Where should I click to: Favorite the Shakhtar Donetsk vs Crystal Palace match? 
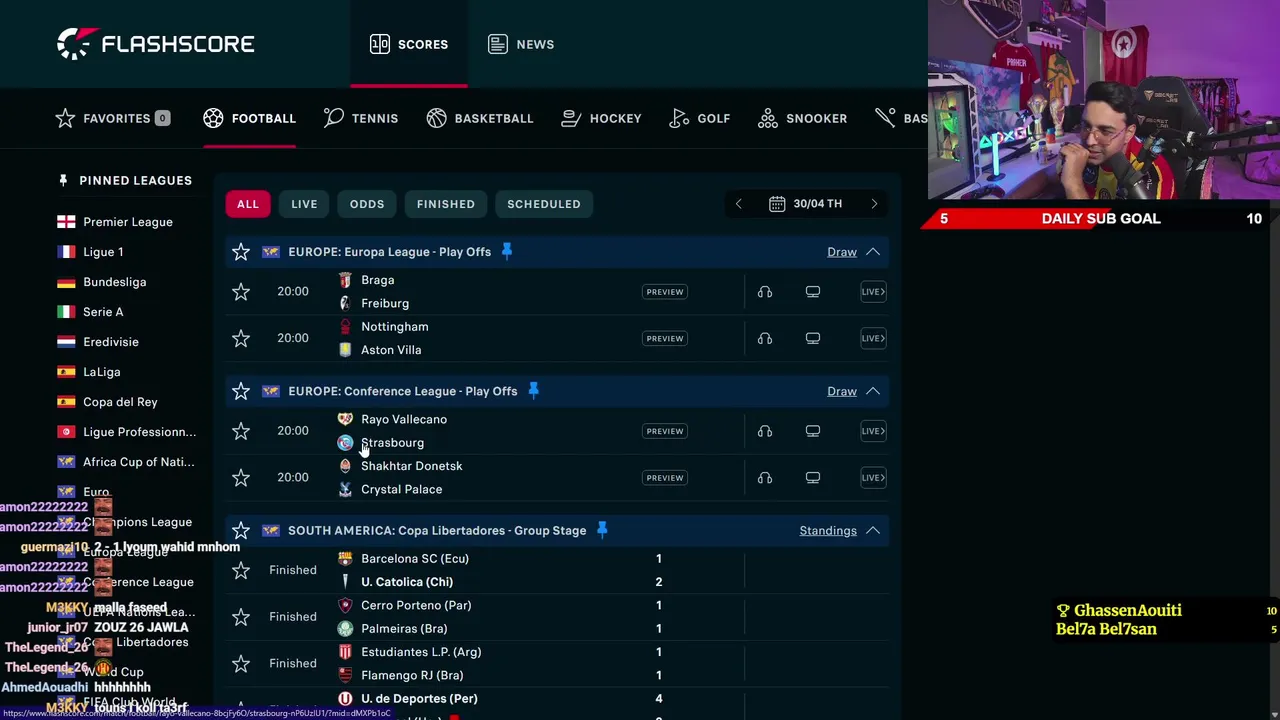(241, 477)
